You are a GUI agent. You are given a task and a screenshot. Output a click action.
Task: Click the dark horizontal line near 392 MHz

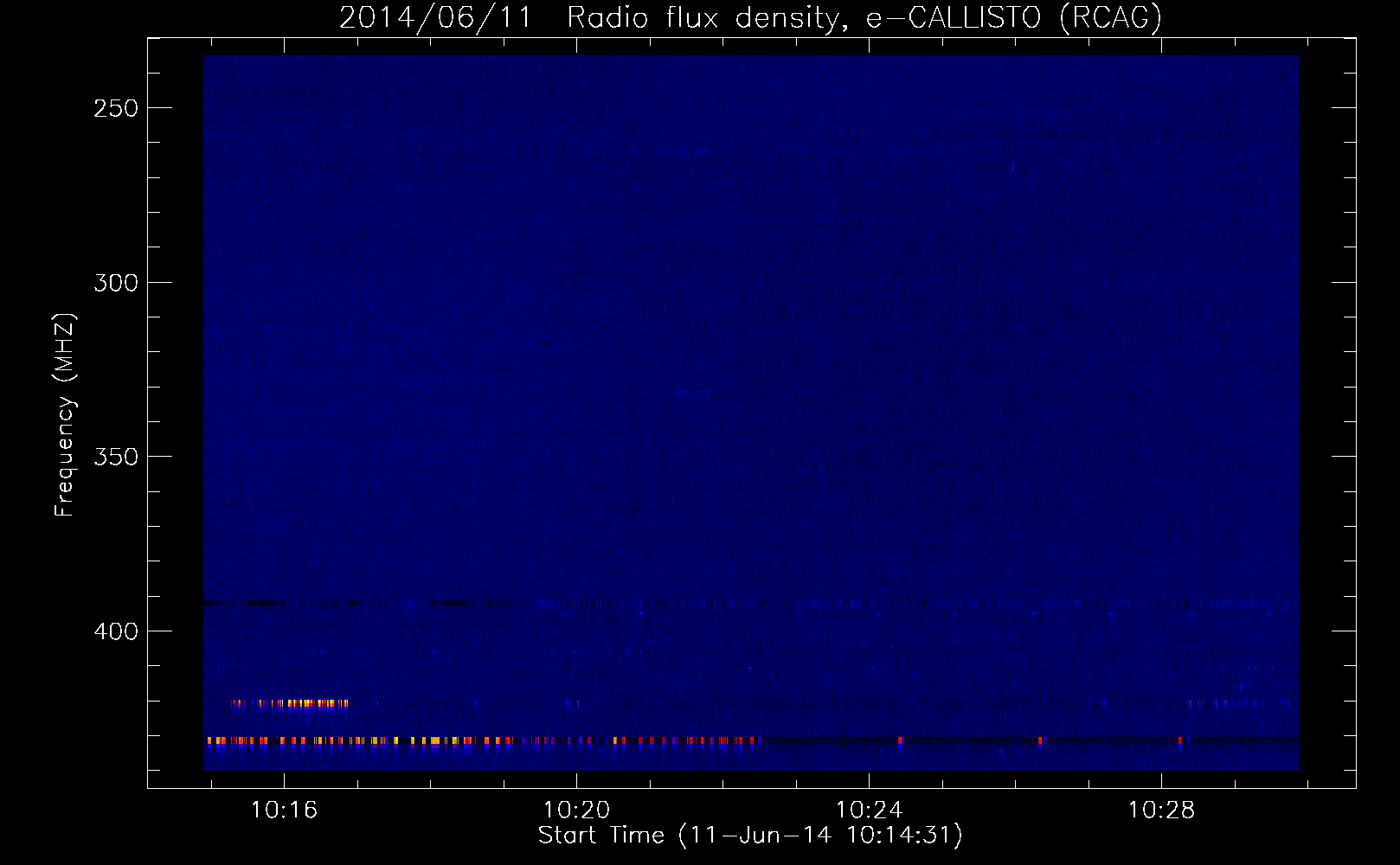pyautogui.click(x=751, y=603)
